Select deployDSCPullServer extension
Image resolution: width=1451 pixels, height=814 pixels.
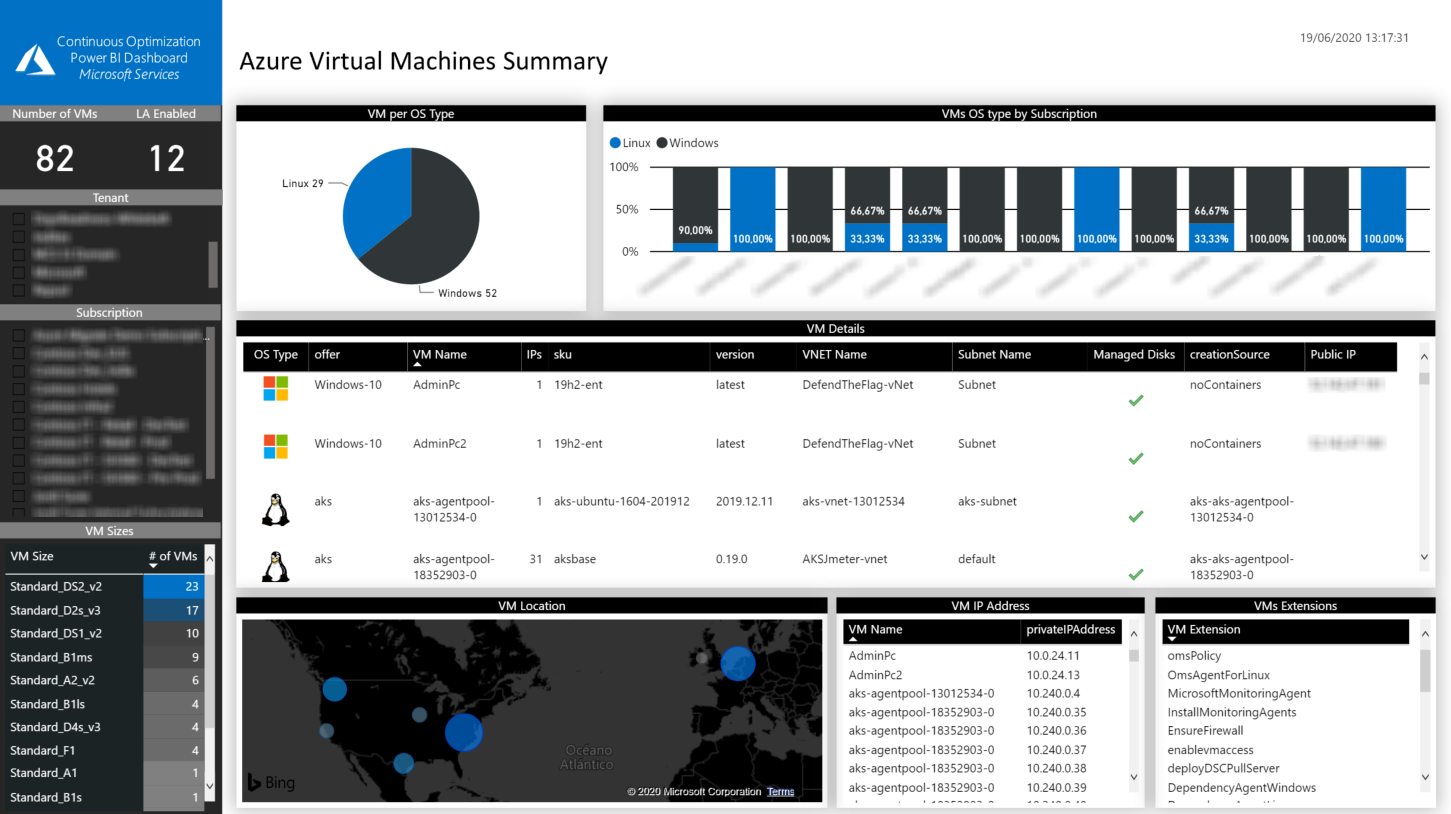[x=1223, y=769]
